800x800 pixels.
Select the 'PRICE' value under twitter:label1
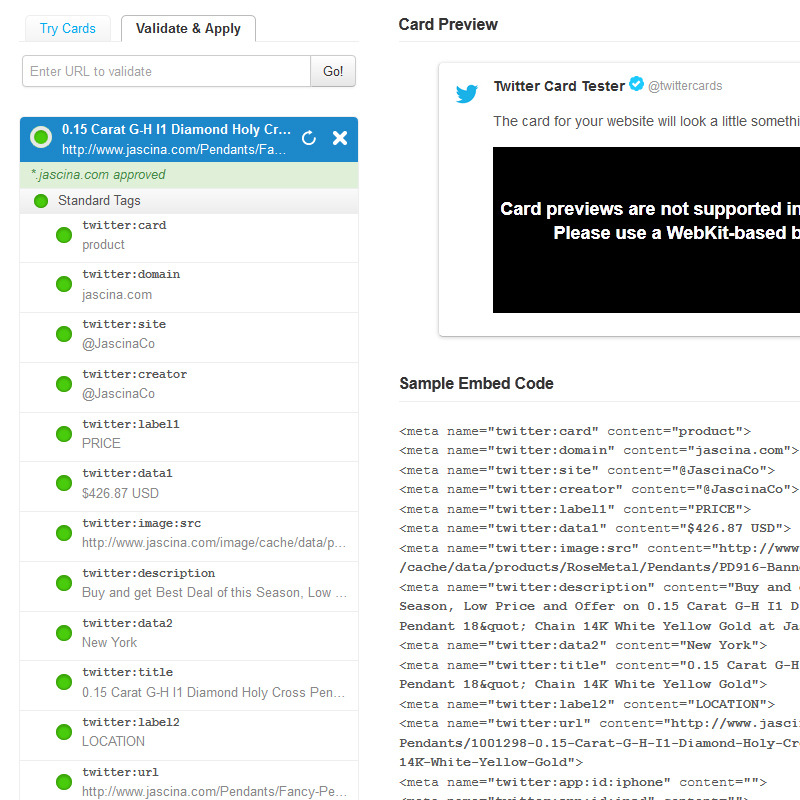(101, 444)
